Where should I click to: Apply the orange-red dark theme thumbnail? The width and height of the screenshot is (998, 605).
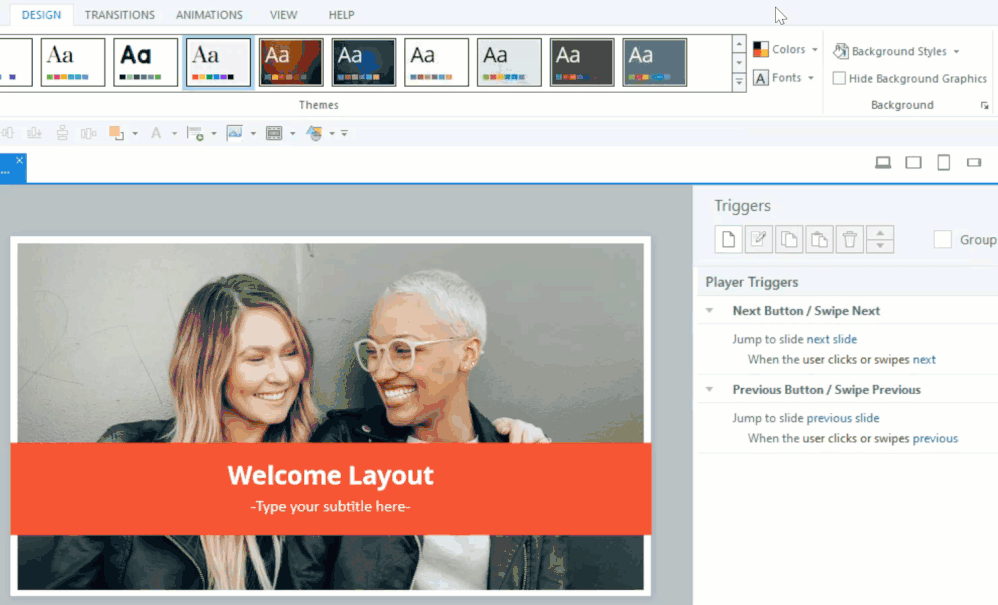point(291,63)
